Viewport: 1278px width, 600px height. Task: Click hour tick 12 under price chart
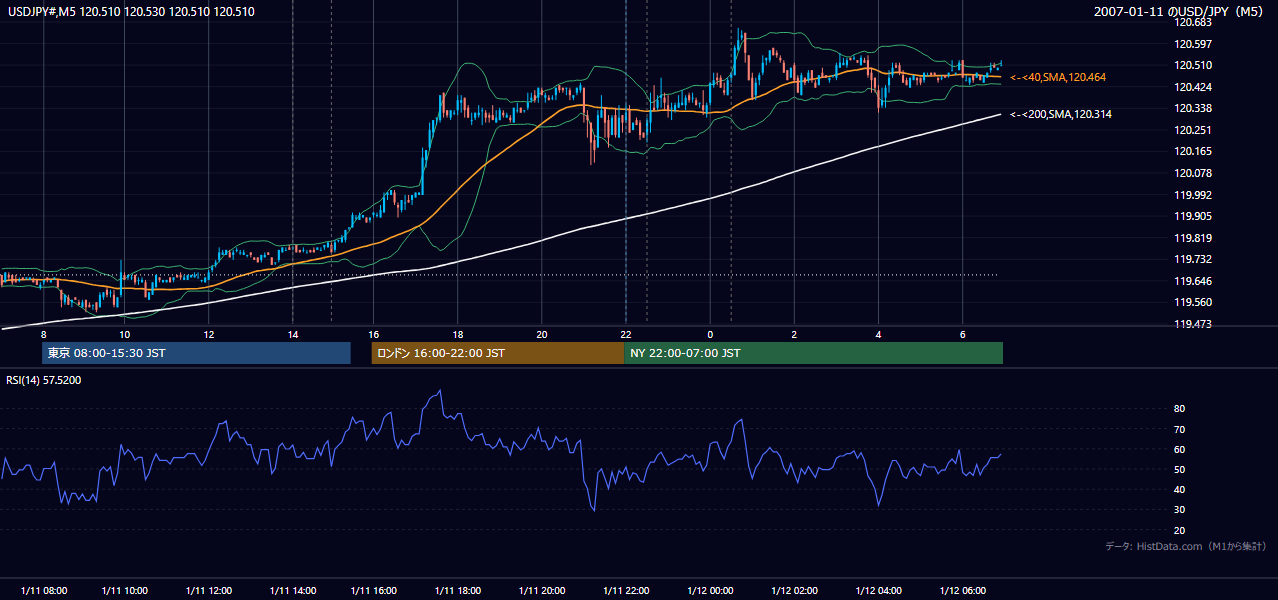pyautogui.click(x=208, y=334)
